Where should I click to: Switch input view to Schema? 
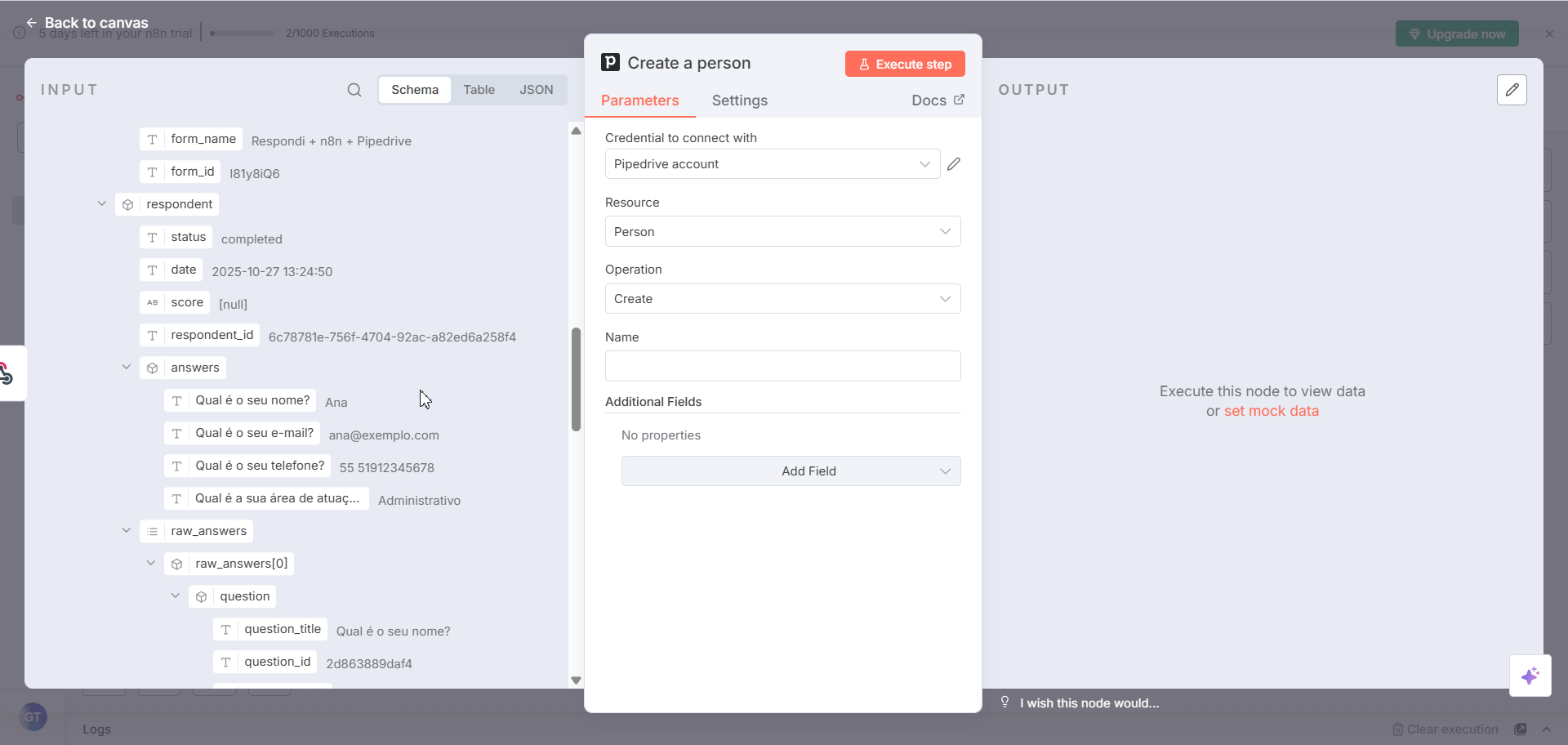415,90
